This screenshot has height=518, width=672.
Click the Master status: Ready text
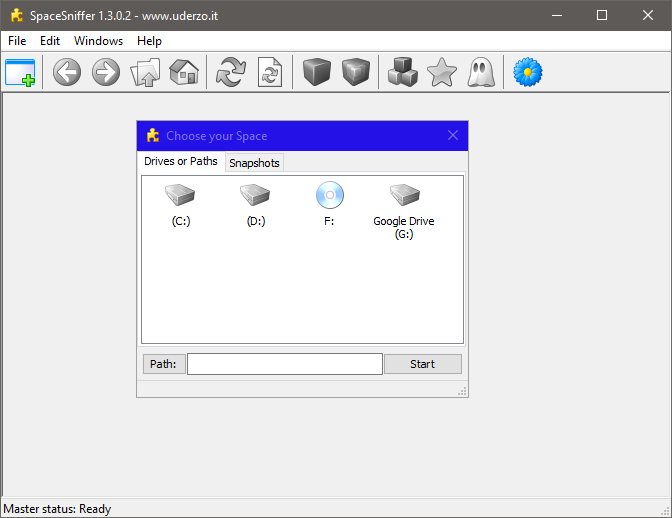point(57,509)
